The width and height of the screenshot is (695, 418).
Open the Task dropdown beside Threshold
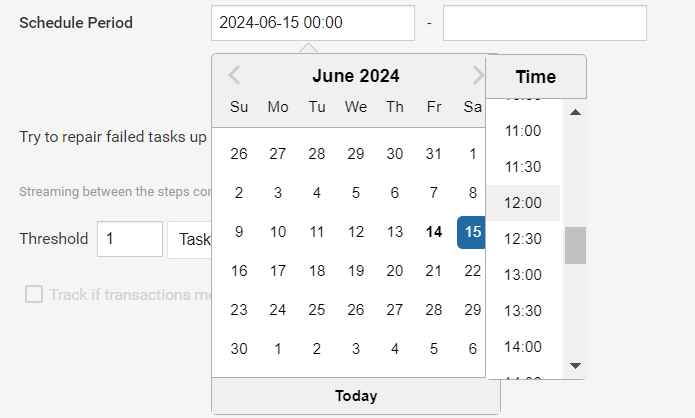tap(190, 239)
